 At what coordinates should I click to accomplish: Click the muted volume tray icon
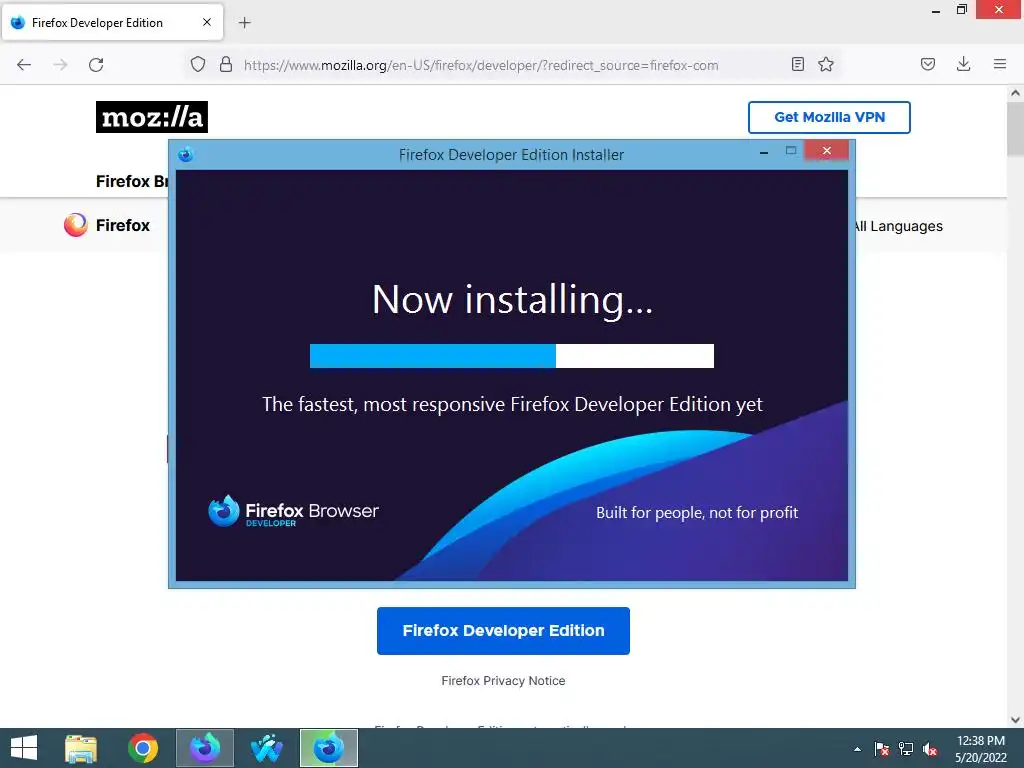tap(930, 749)
